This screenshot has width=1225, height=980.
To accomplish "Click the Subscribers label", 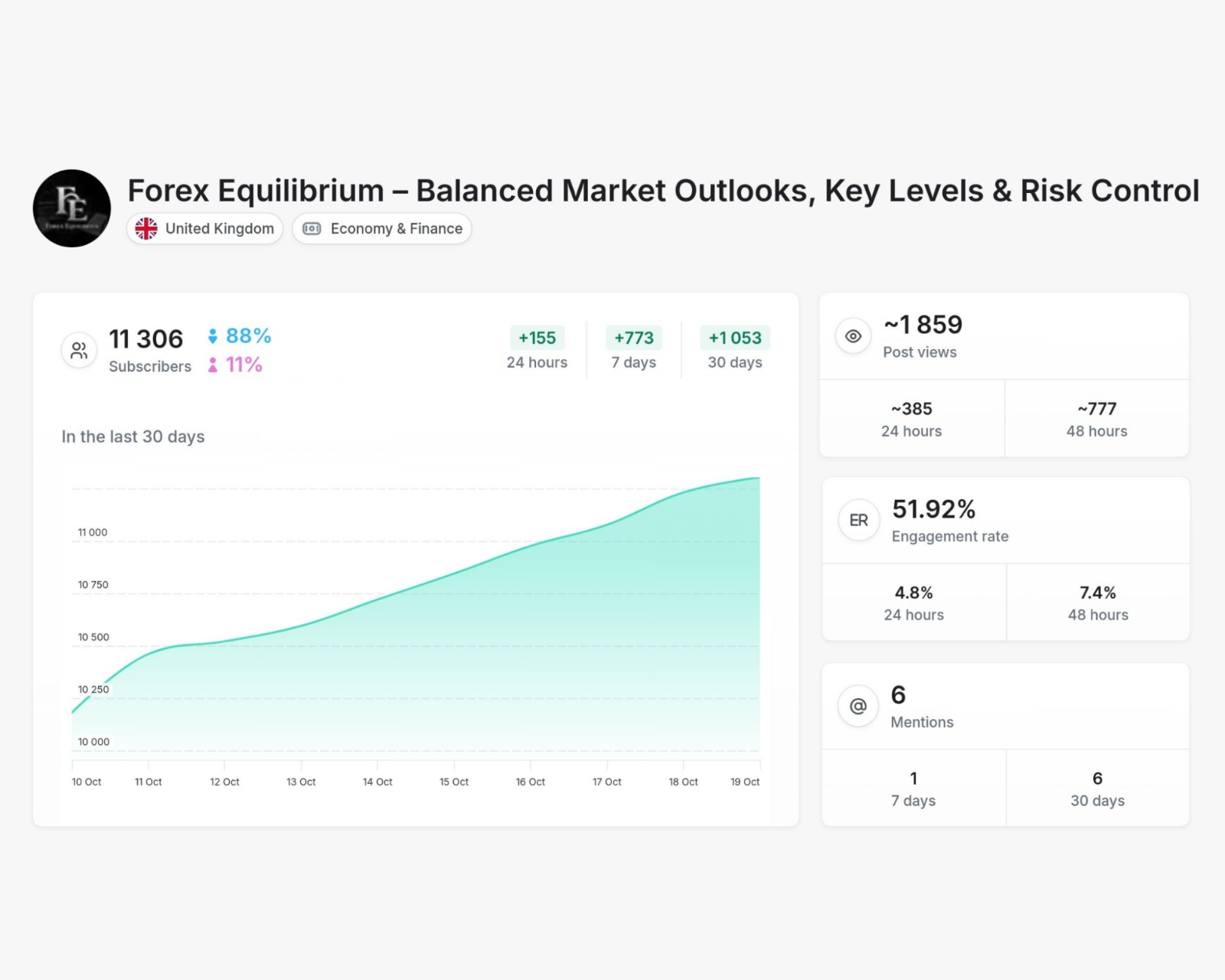I will (150, 367).
